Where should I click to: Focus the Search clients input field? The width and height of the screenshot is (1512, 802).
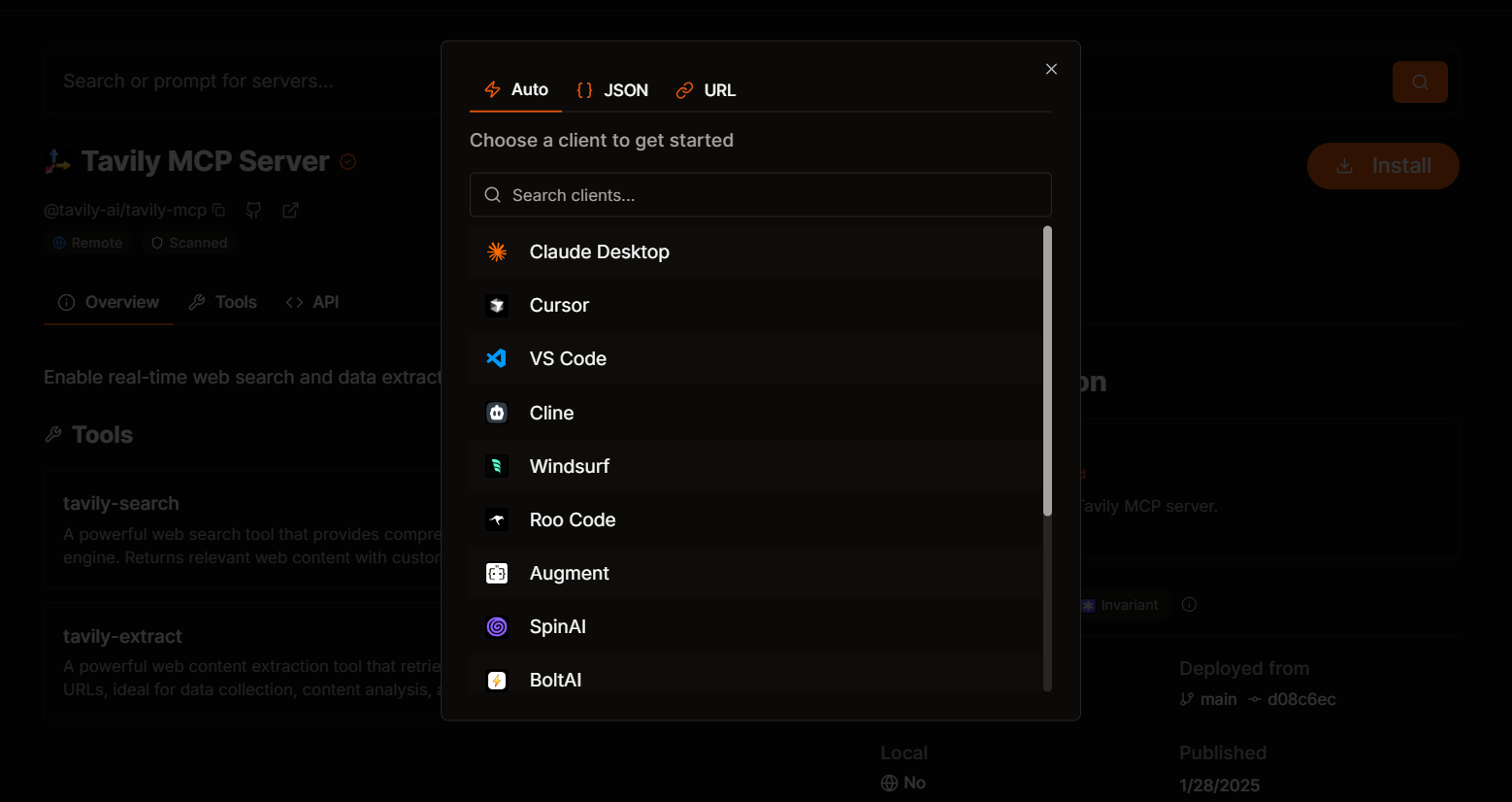[761, 195]
